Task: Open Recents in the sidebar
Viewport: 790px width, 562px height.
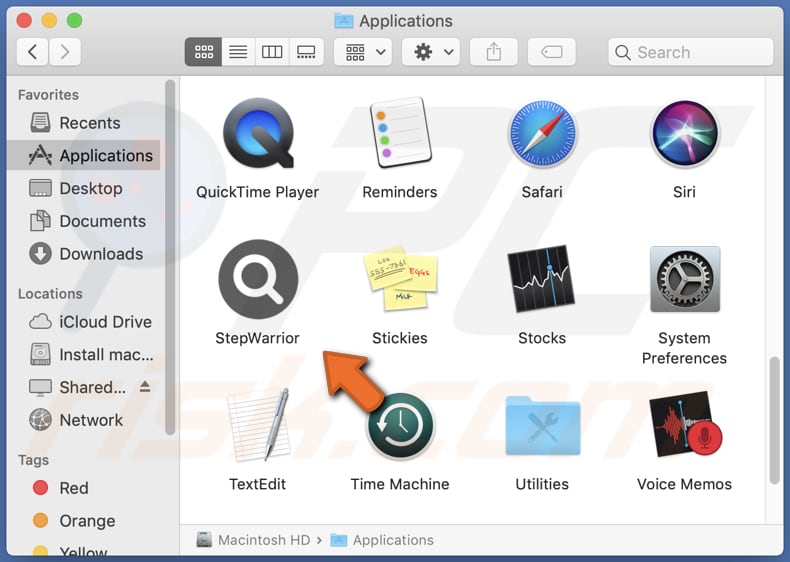Action: (x=84, y=123)
